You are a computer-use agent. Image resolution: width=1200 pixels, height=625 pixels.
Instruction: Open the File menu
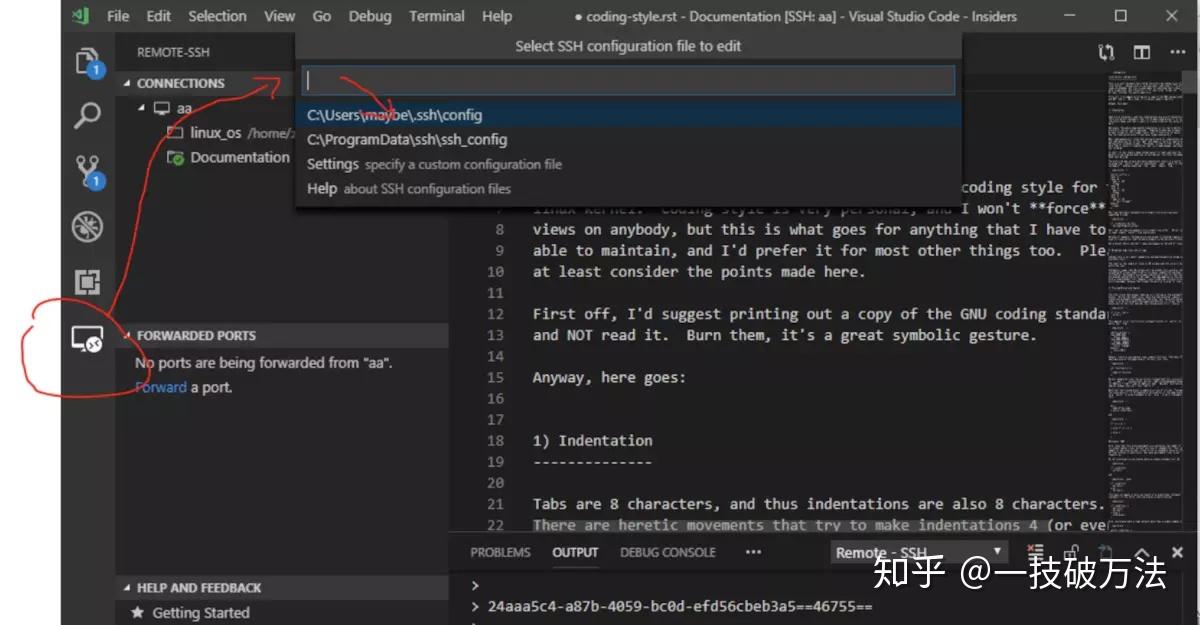click(118, 16)
